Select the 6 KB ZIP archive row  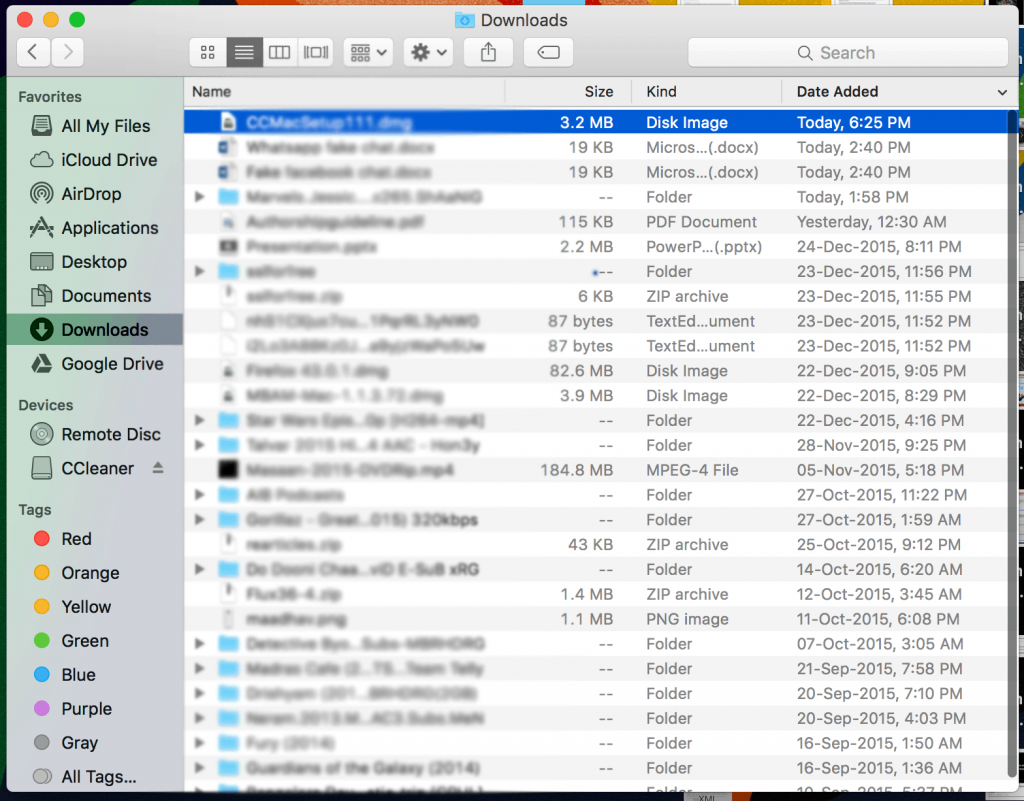[596, 296]
